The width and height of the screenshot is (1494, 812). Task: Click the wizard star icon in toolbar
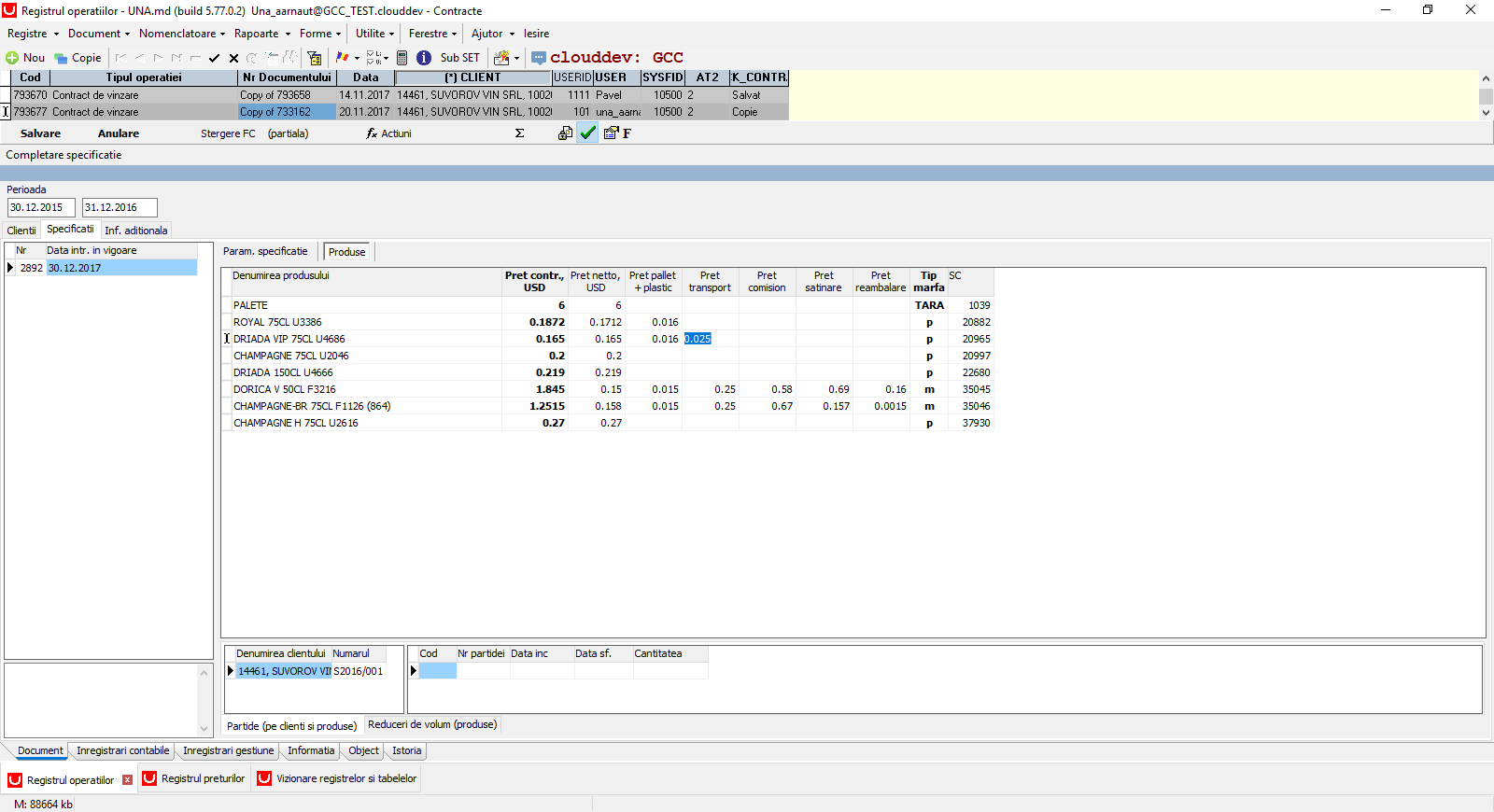click(x=501, y=58)
